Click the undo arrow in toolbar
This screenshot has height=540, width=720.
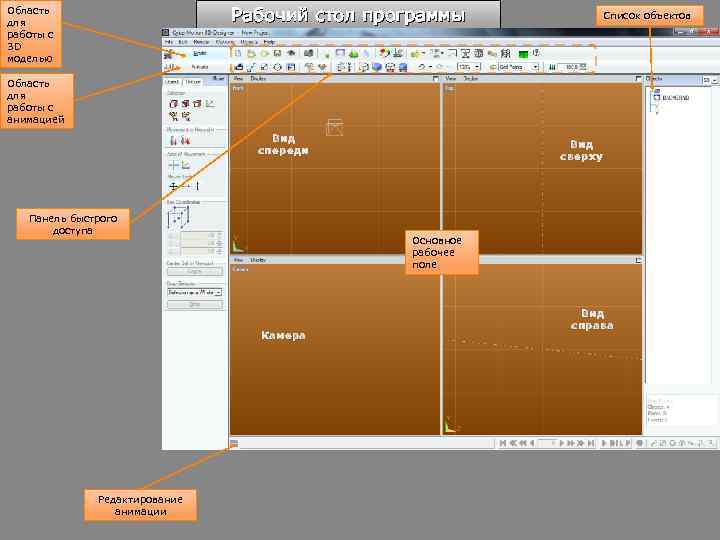421,68
